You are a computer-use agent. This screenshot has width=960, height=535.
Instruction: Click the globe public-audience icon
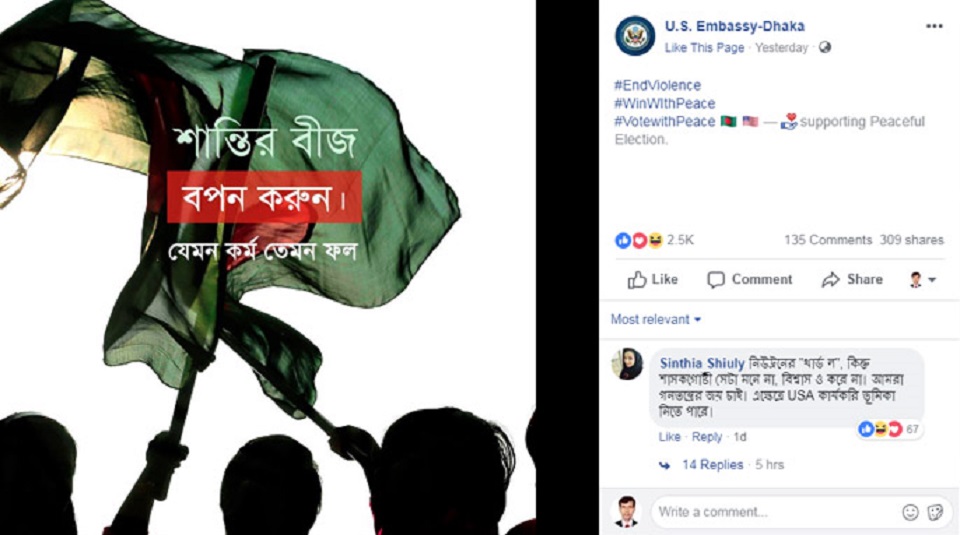coord(825,47)
